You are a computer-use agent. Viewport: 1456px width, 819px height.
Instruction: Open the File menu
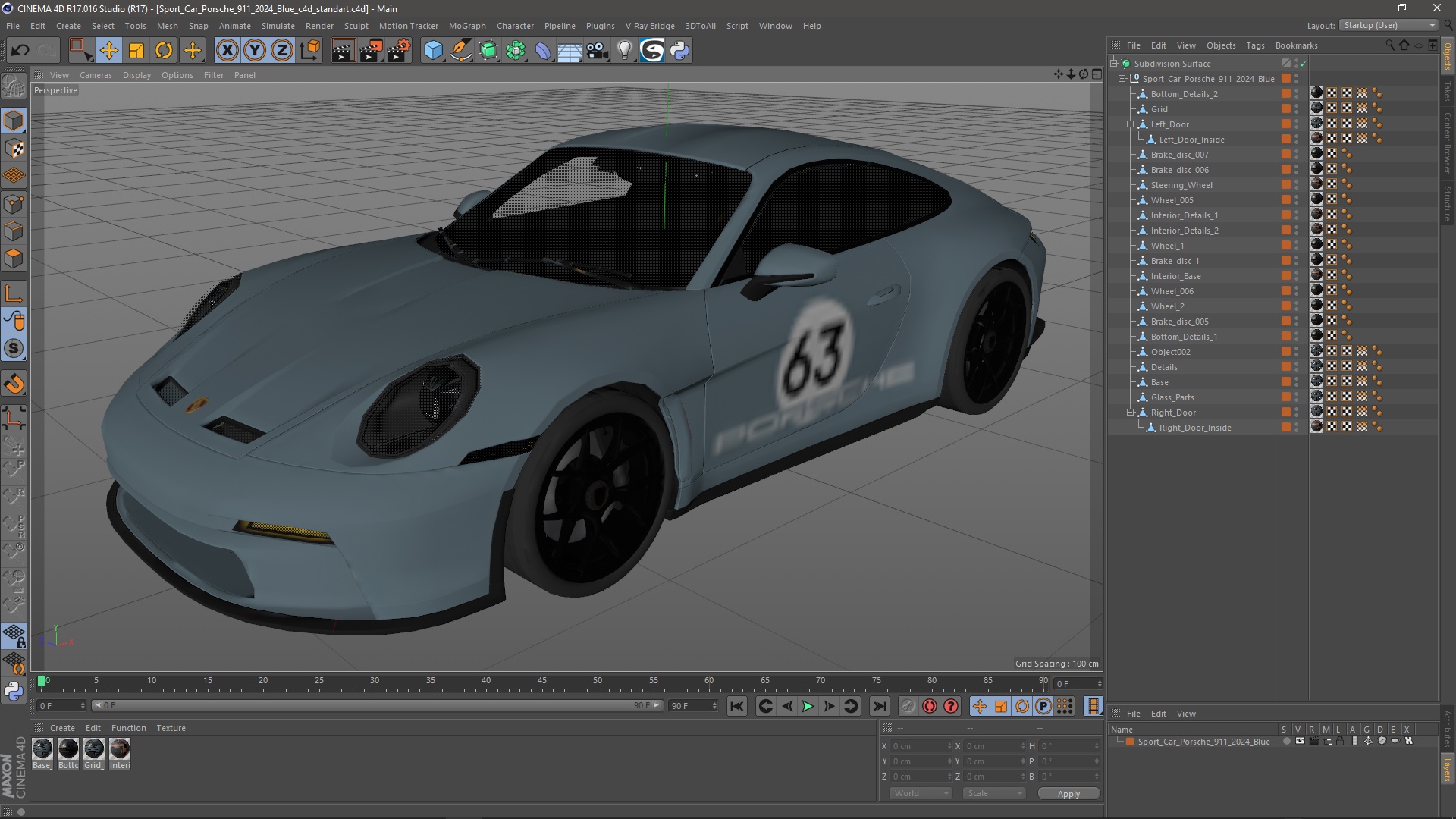[x=13, y=26]
